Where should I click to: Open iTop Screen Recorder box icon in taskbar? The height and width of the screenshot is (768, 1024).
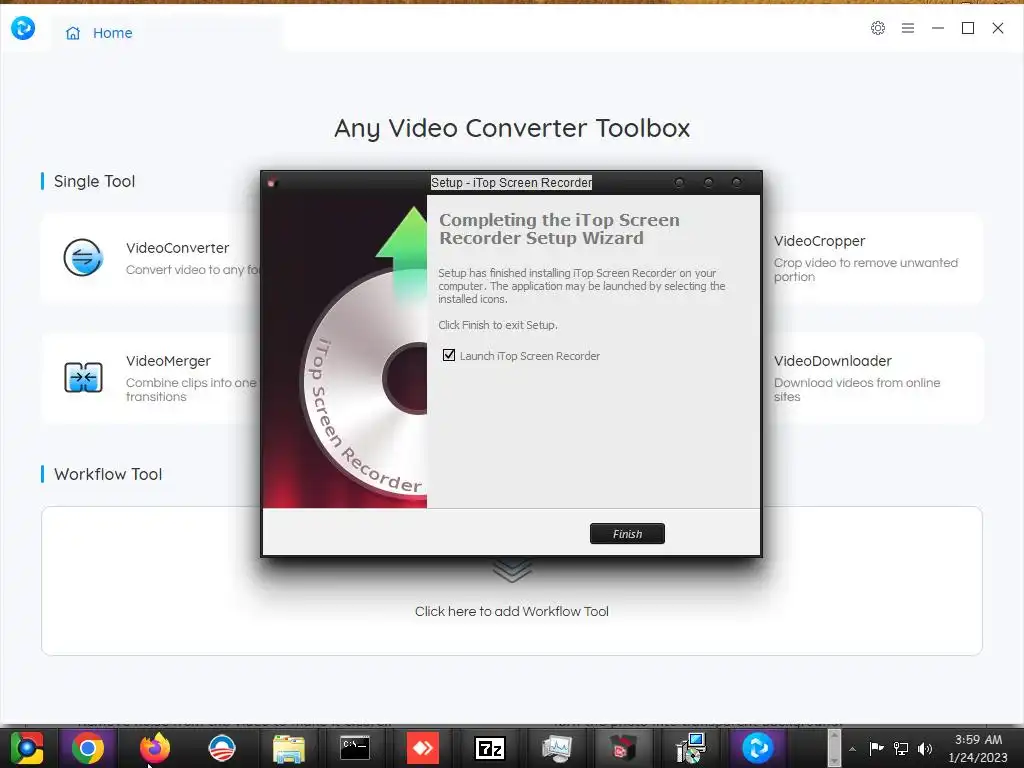(623, 748)
